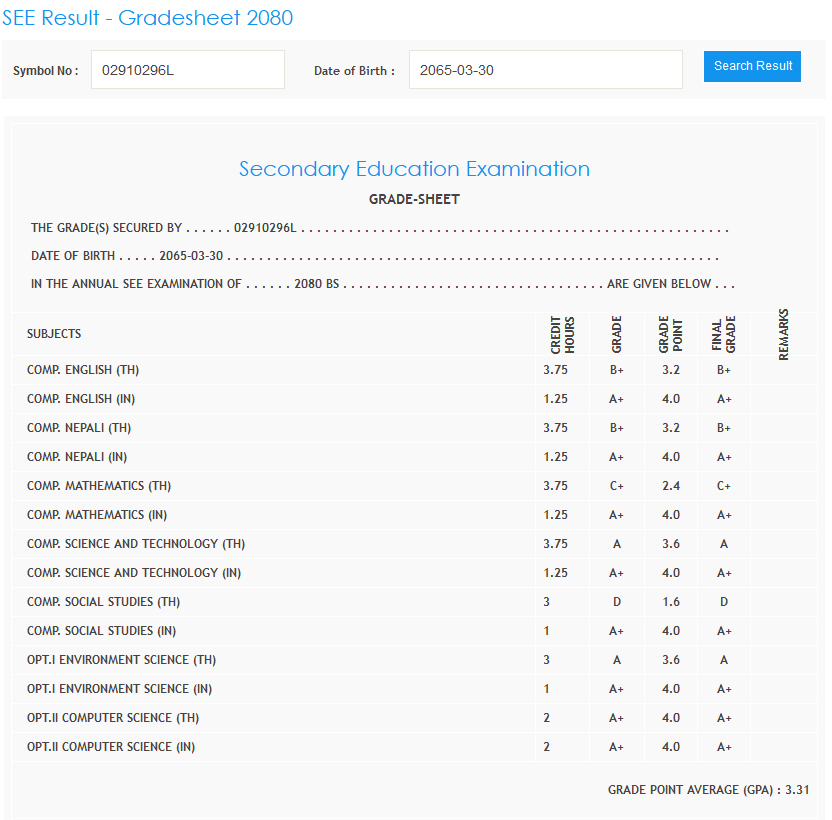Click the Date of Birth input field

pyautogui.click(x=545, y=70)
